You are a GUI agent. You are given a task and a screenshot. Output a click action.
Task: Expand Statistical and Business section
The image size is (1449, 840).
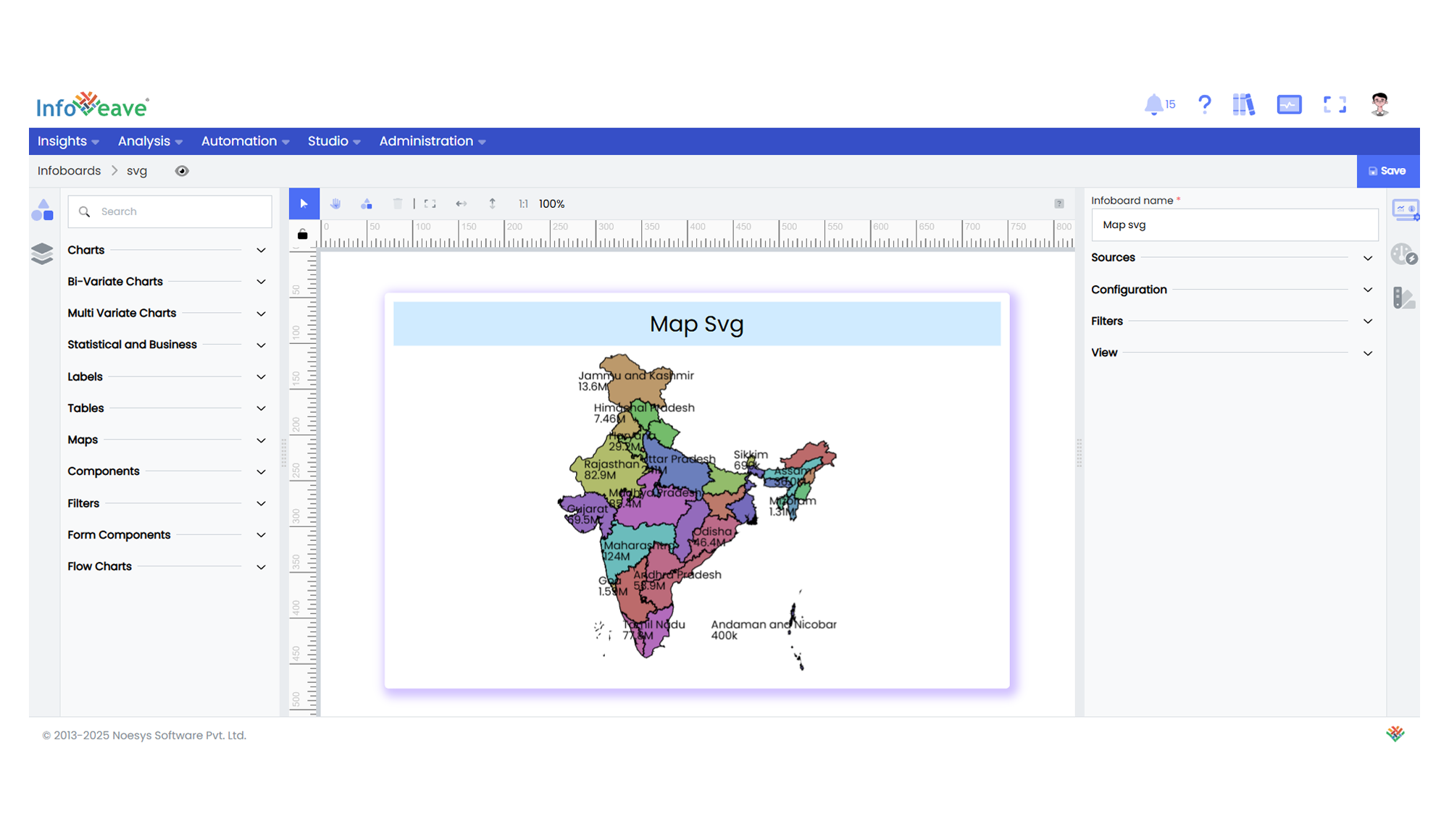[167, 345]
